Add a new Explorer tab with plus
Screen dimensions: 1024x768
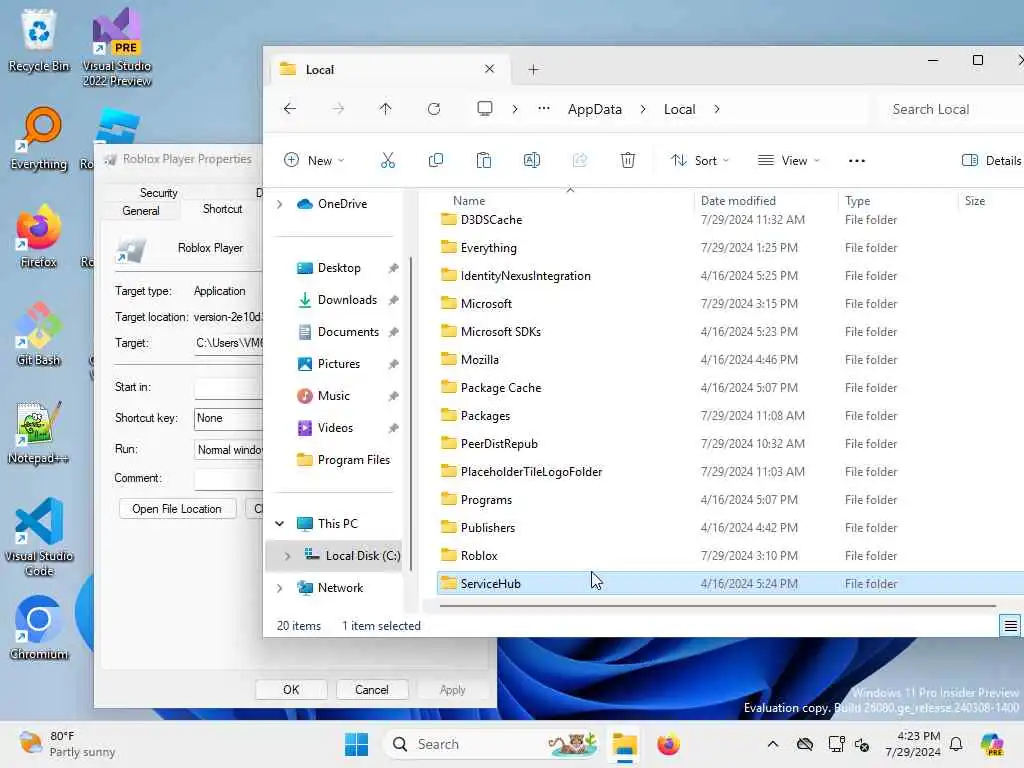coord(534,69)
